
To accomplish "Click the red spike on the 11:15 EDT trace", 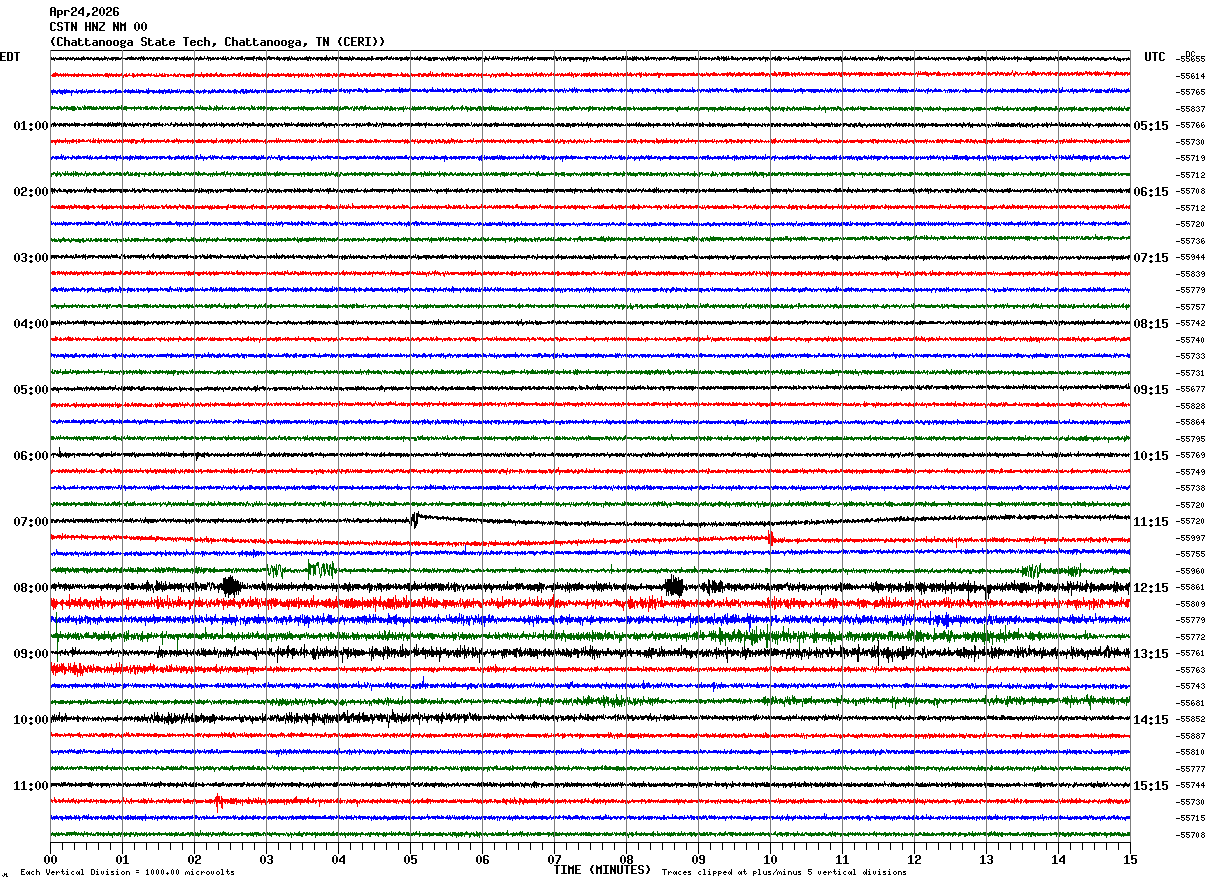I will (x=217, y=802).
